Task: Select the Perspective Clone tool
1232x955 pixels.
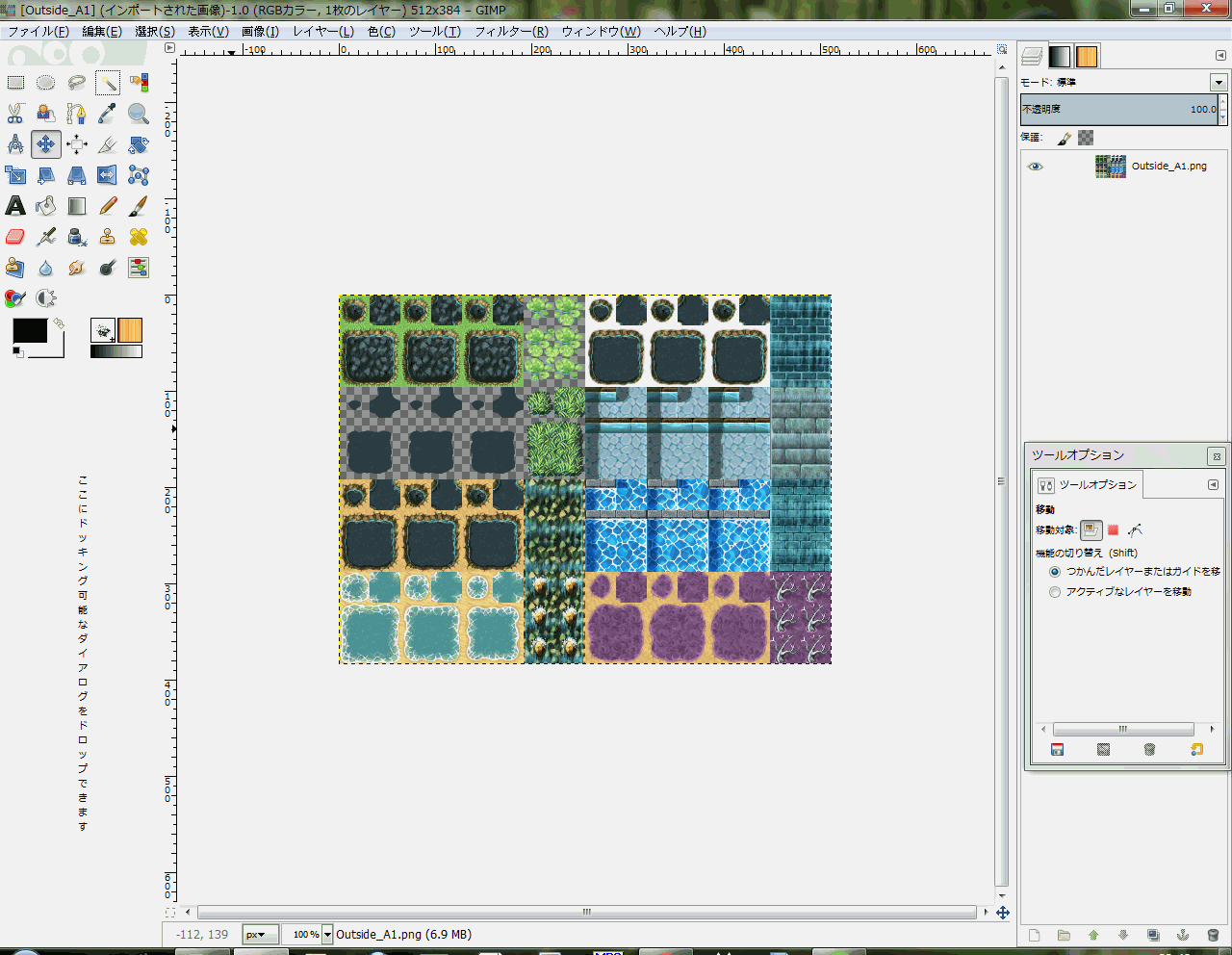Action: pos(15,268)
